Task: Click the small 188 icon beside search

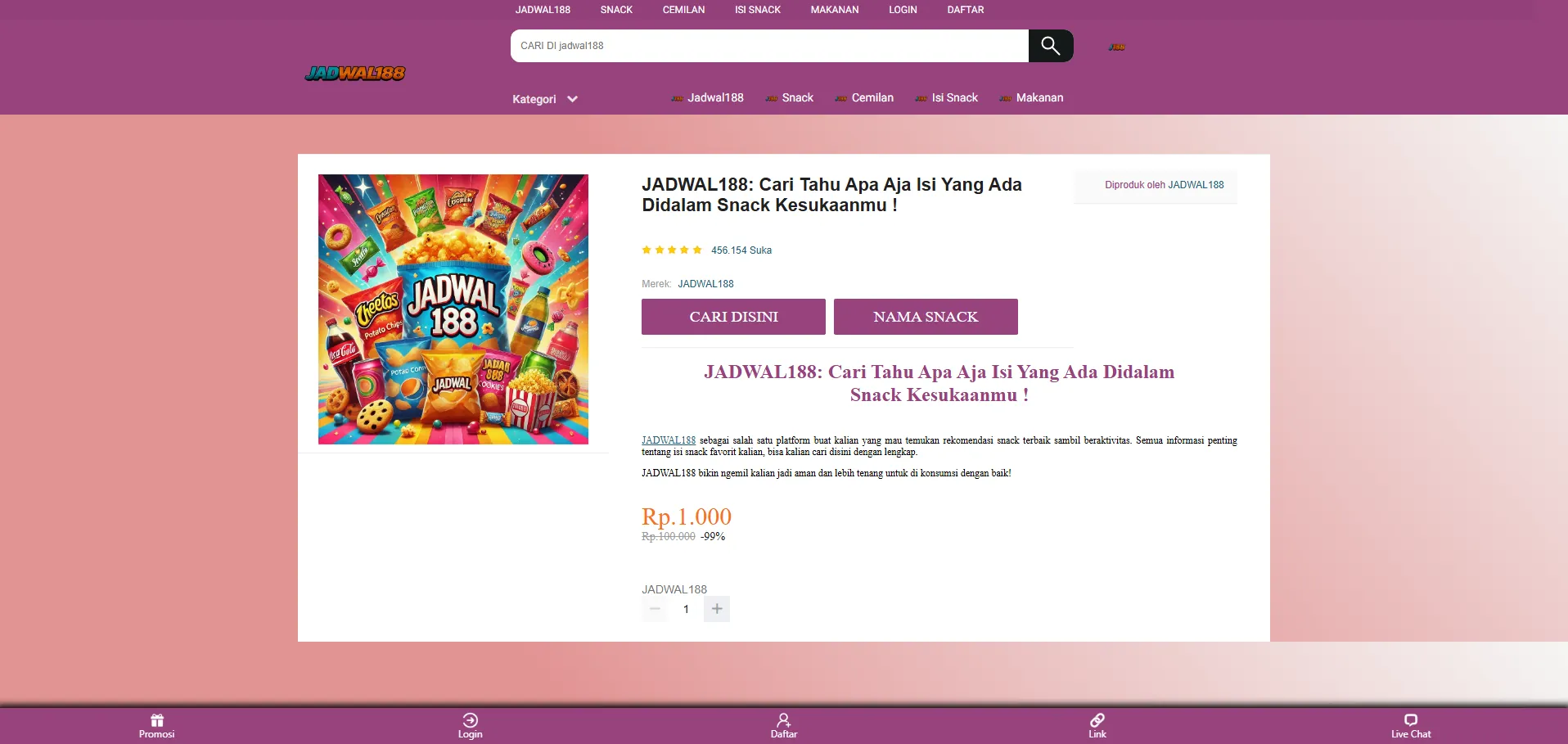Action: pos(1116,47)
